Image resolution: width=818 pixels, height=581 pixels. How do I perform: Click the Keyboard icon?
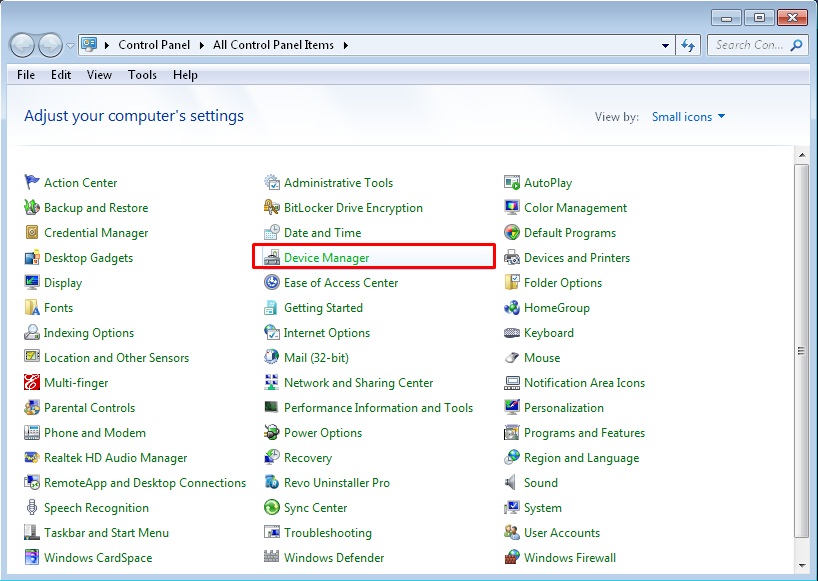[x=512, y=332]
